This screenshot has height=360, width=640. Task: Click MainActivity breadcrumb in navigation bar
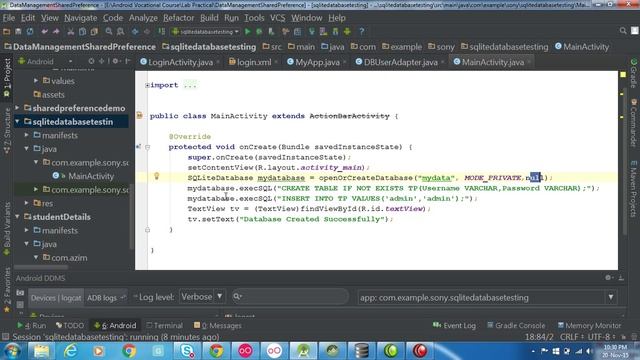click(582, 47)
